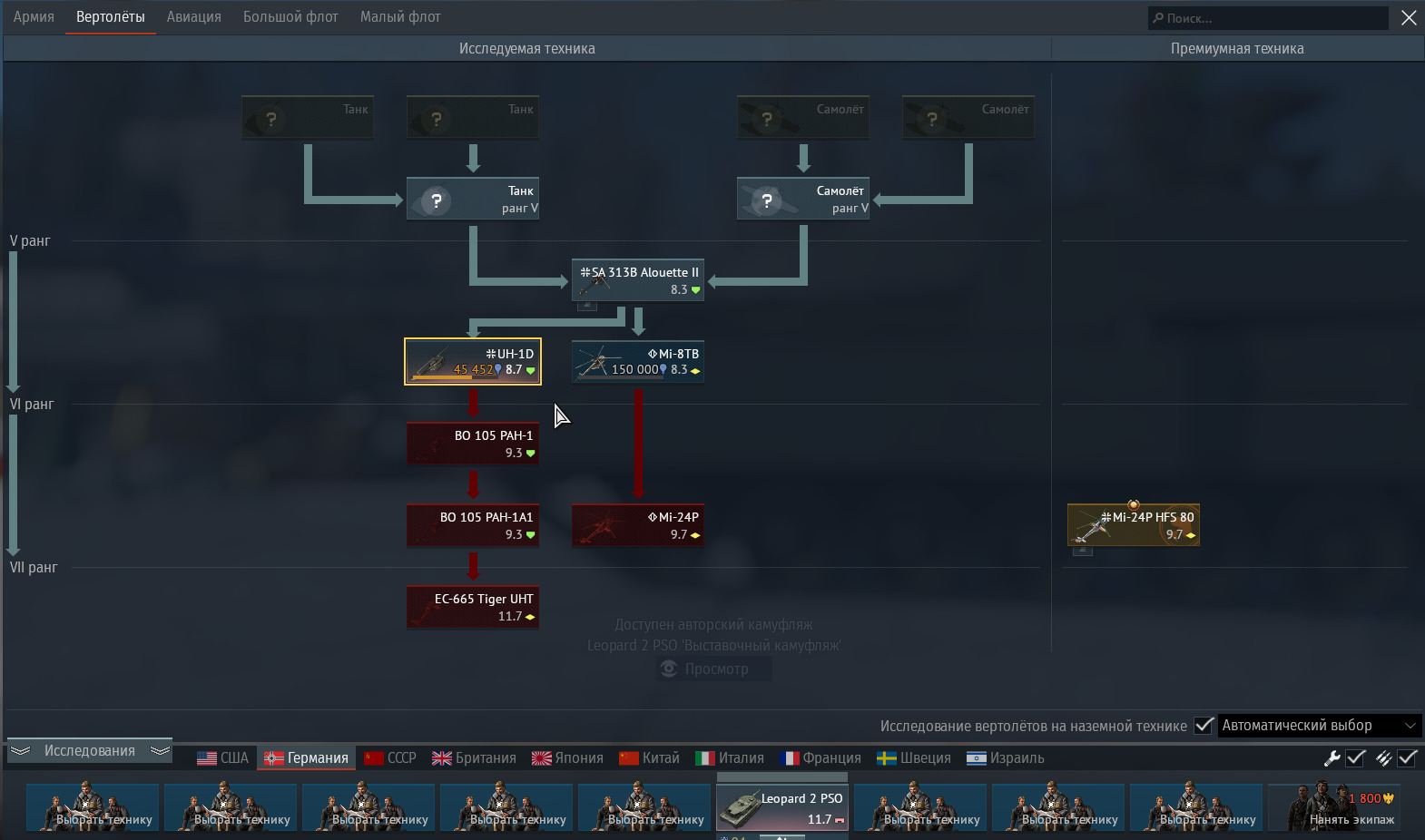Screen dimensions: 1425x840
Task: Open the Армия tab
Action: click(x=34, y=17)
